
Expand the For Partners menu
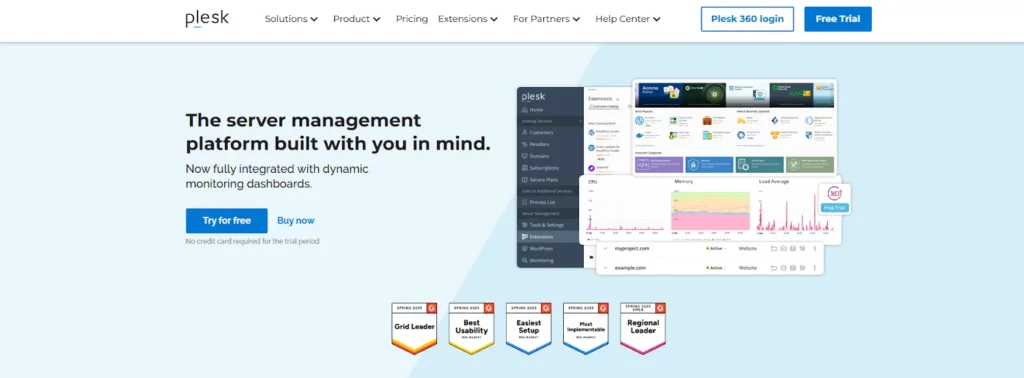point(547,19)
